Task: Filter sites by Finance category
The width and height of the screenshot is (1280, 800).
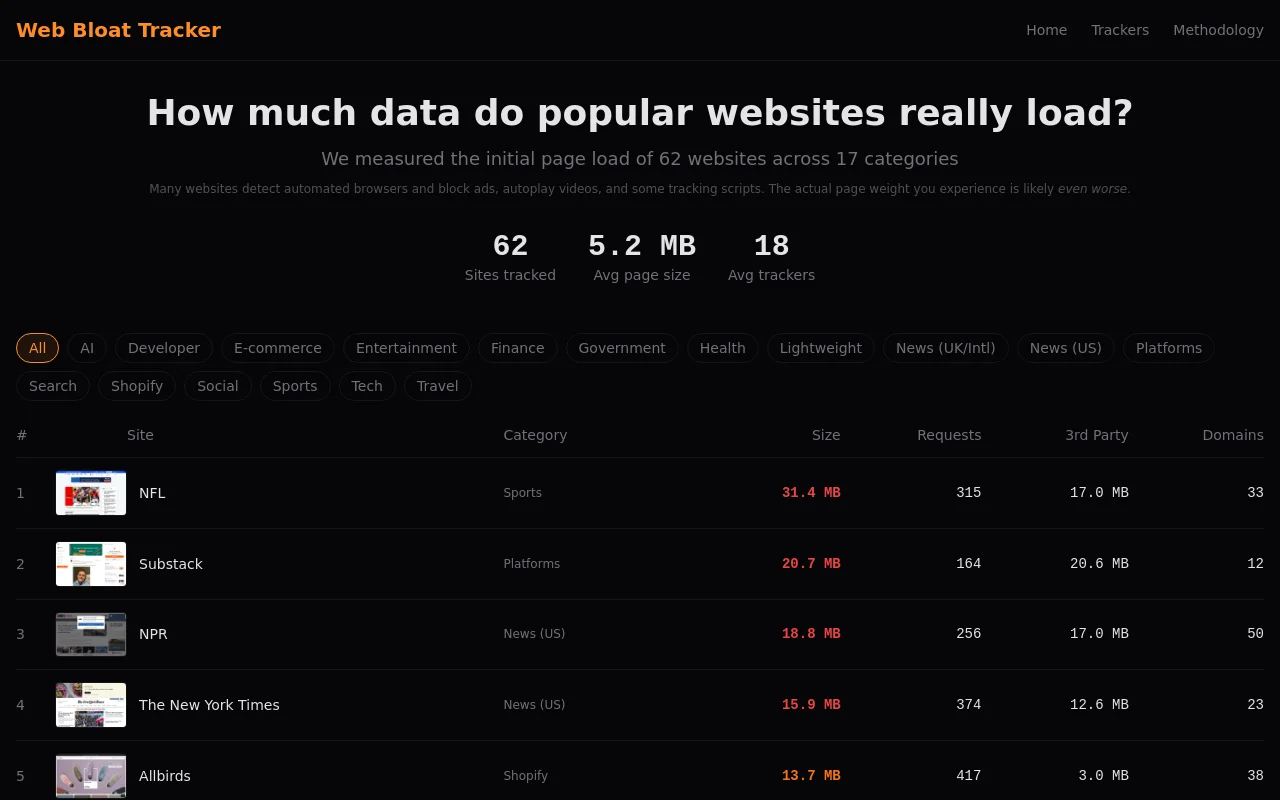Action: tap(517, 348)
